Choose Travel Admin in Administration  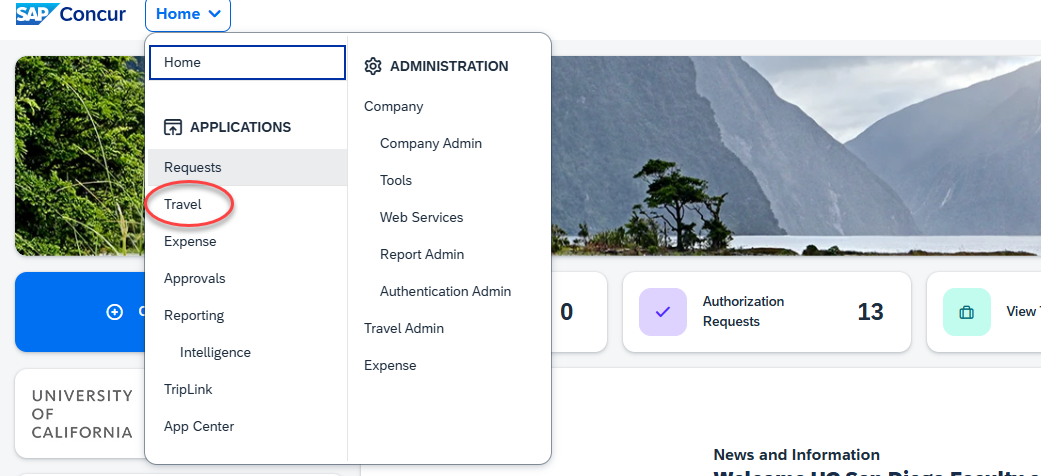[404, 328]
